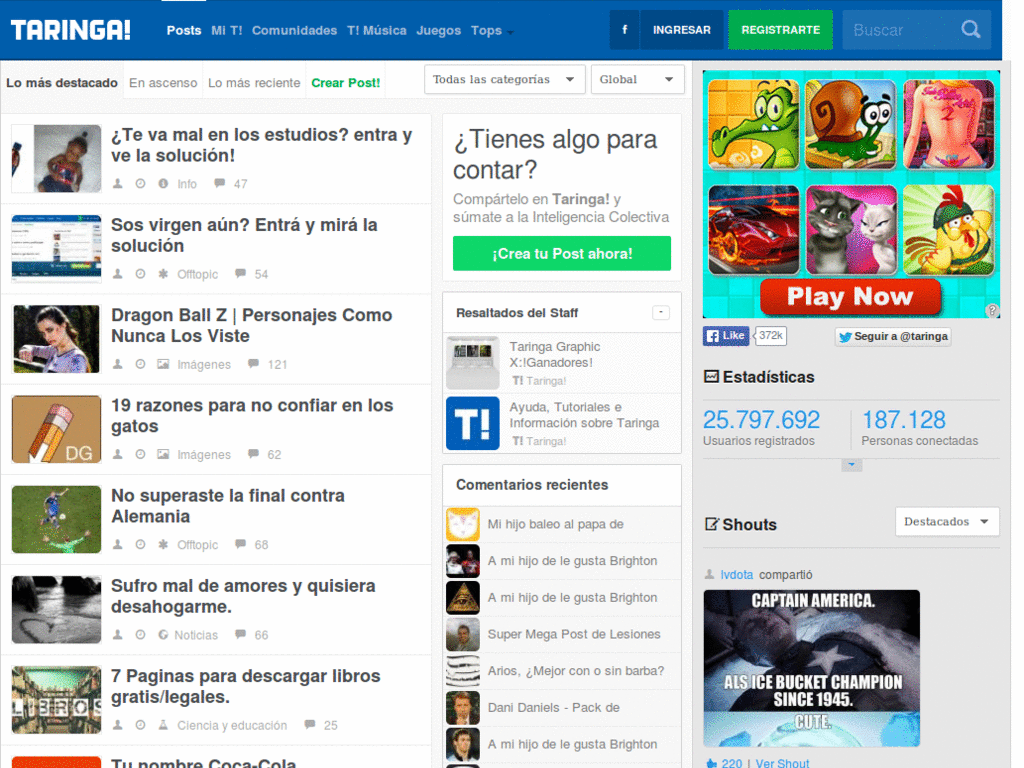Open the lvdota user link
Image resolution: width=1024 pixels, height=768 pixels.
point(737,575)
